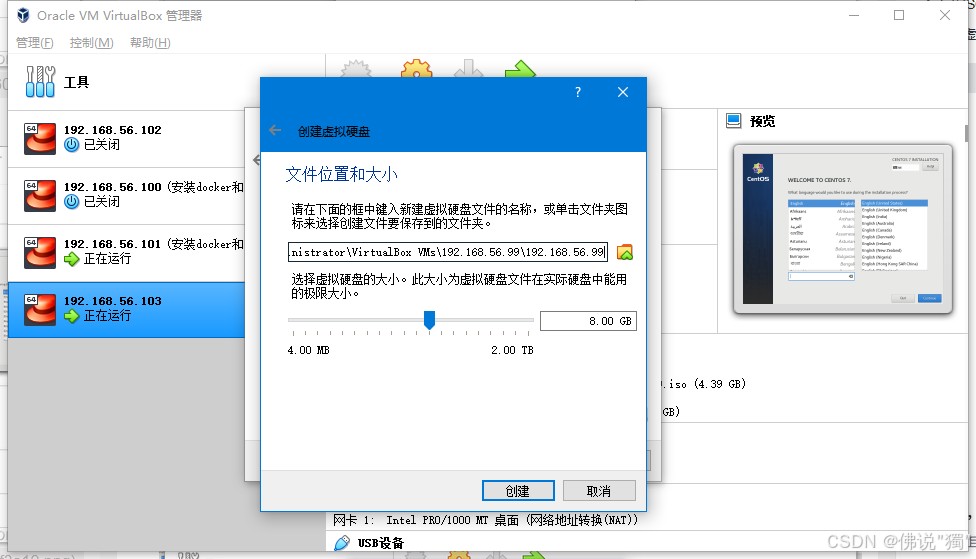
Task: Select VM 192.168.56.101 in list
Action: point(126,252)
